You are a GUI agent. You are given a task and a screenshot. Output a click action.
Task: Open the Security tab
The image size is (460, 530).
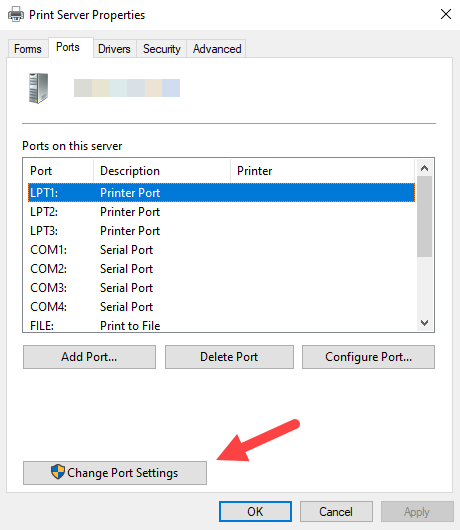point(162,49)
